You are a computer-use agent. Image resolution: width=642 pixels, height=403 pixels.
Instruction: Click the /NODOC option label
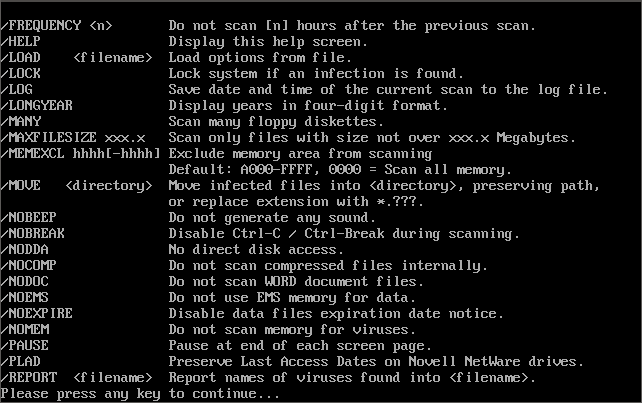pos(24,281)
